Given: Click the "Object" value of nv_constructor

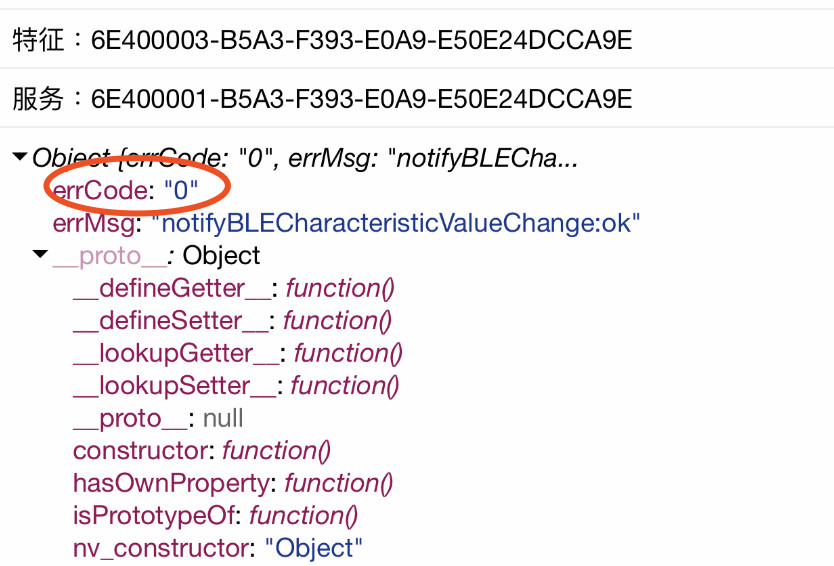Looking at the screenshot, I should pos(313,548).
